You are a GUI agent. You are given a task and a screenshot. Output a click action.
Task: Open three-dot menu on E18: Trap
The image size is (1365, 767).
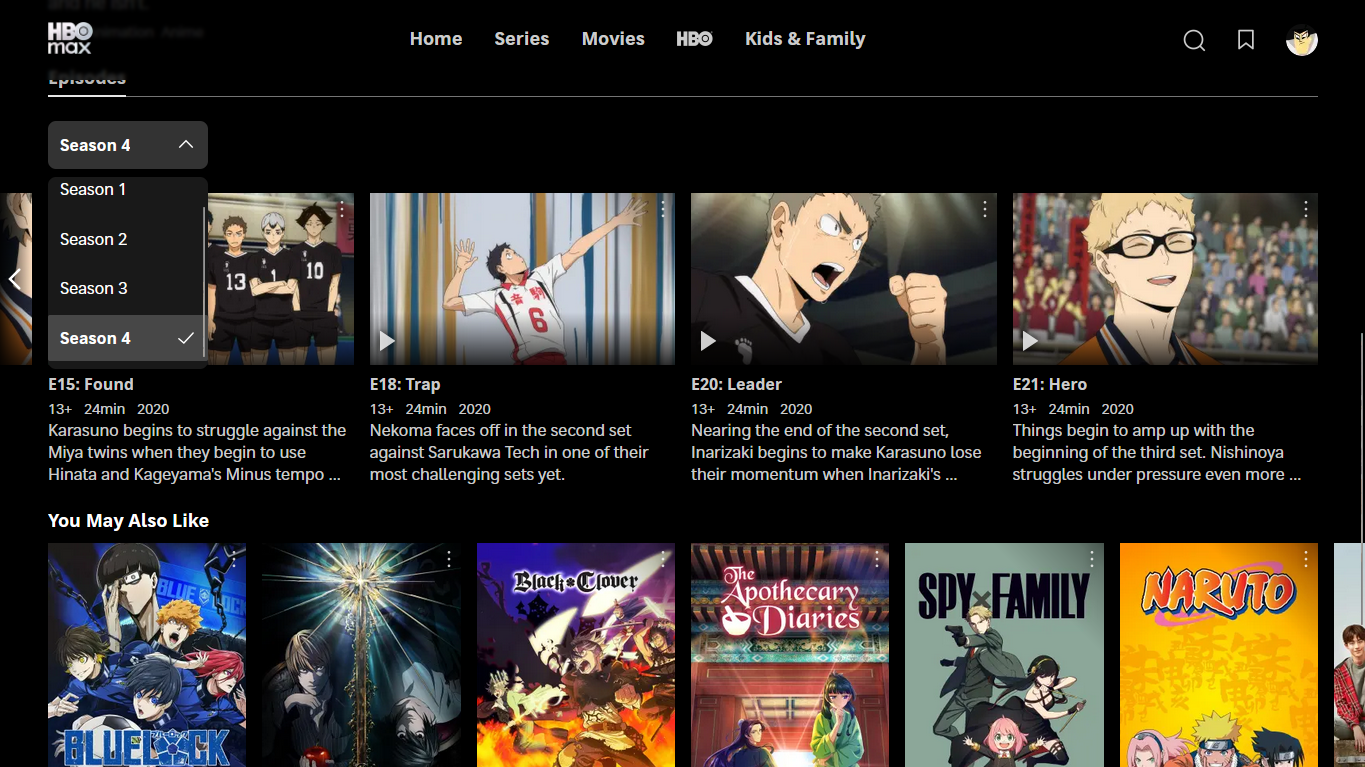663,209
